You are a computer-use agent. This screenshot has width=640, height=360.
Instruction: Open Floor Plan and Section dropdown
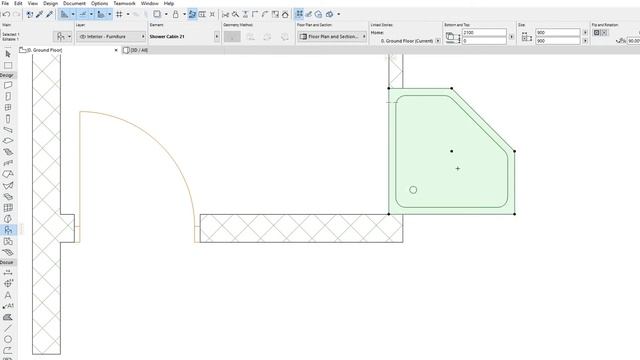point(332,37)
